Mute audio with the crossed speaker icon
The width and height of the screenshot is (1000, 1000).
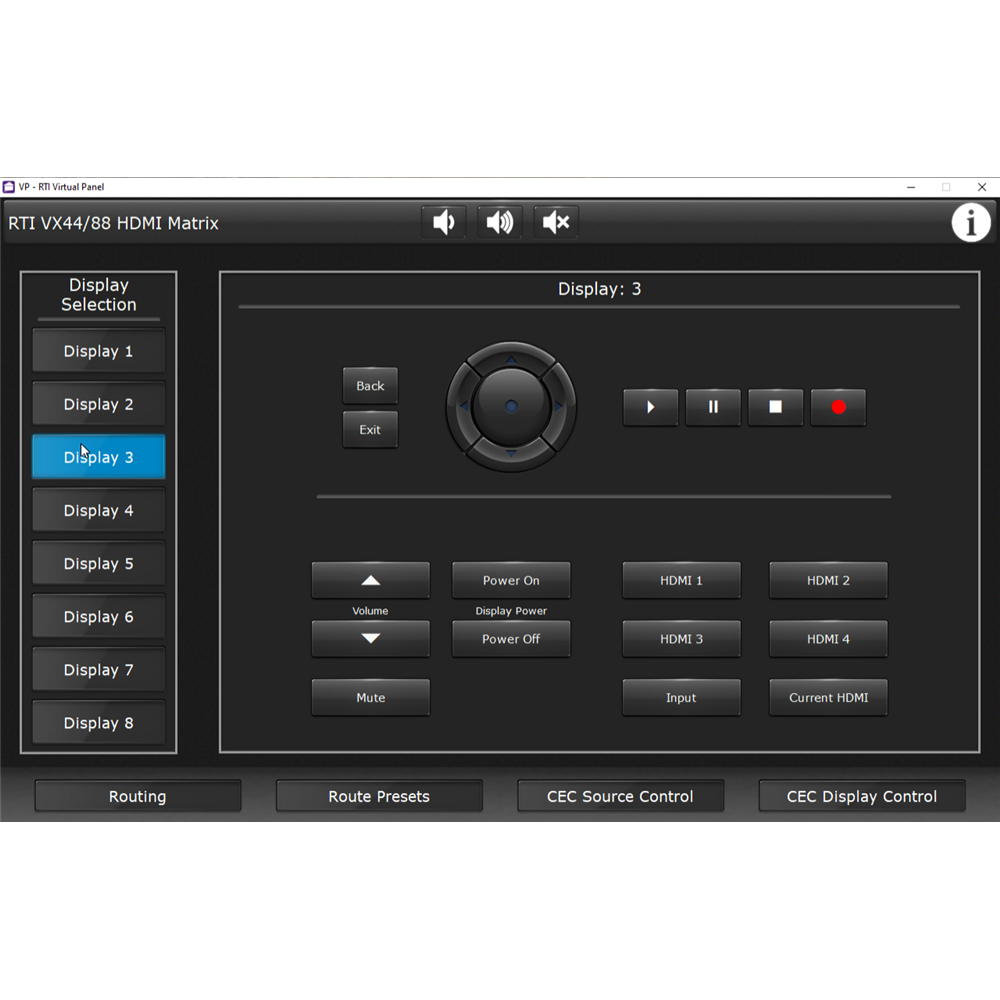coord(556,222)
